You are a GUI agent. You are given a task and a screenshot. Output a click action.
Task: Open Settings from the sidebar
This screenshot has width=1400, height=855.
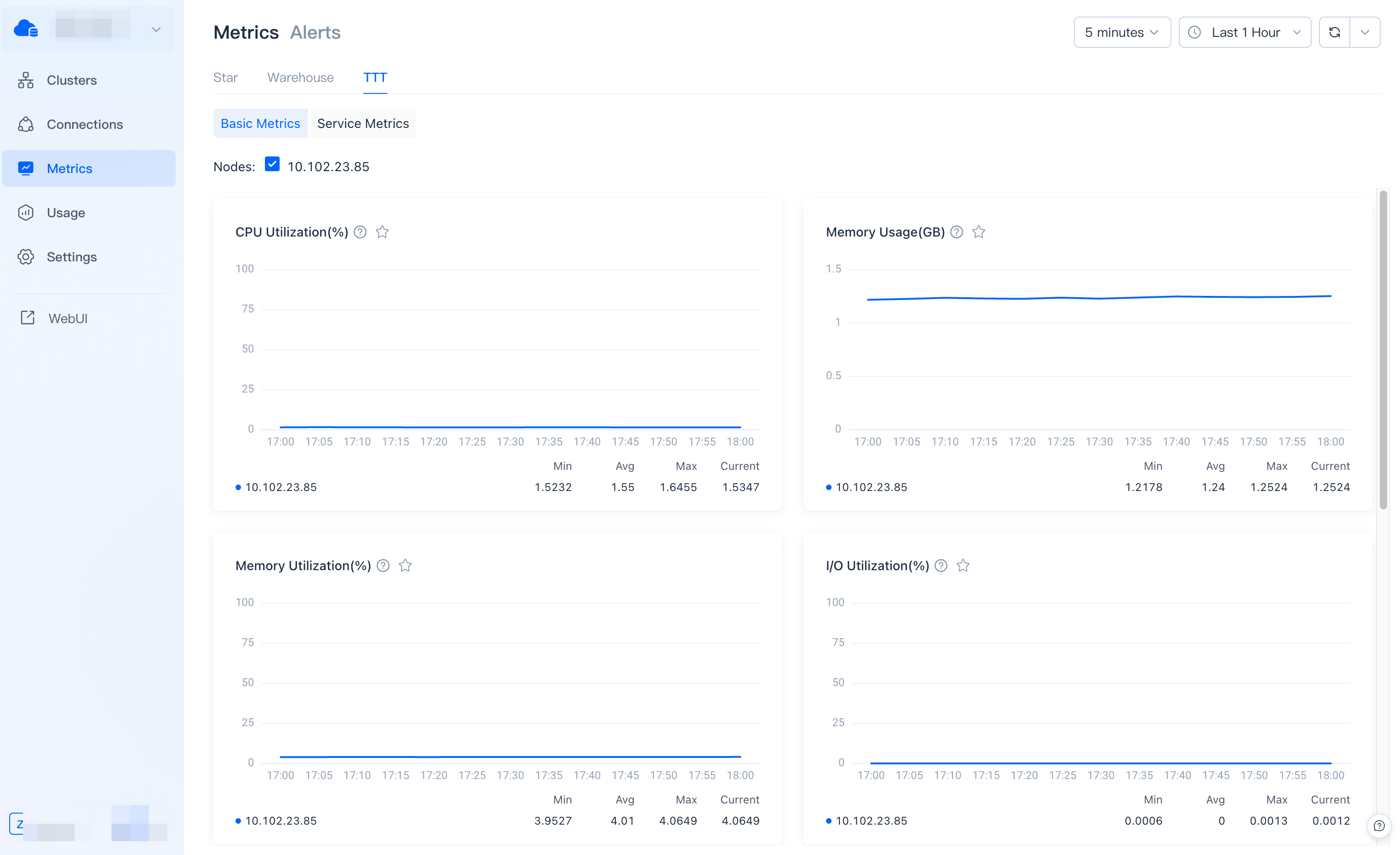click(72, 256)
